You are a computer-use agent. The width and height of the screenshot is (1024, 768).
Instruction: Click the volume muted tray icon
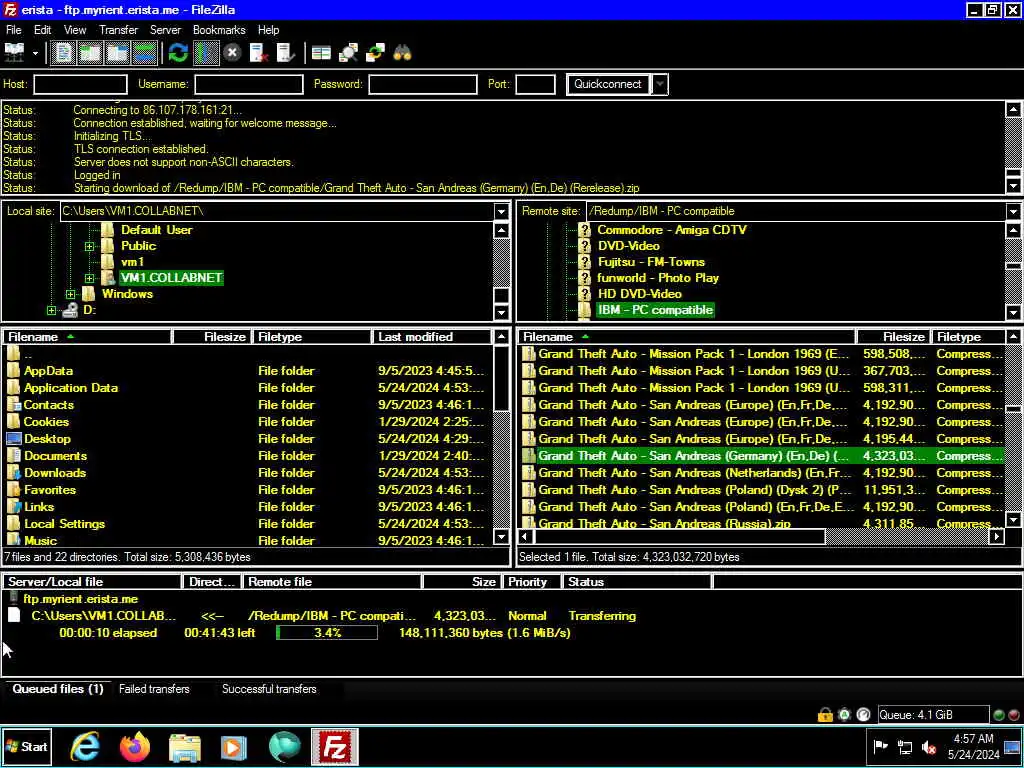coord(929,747)
